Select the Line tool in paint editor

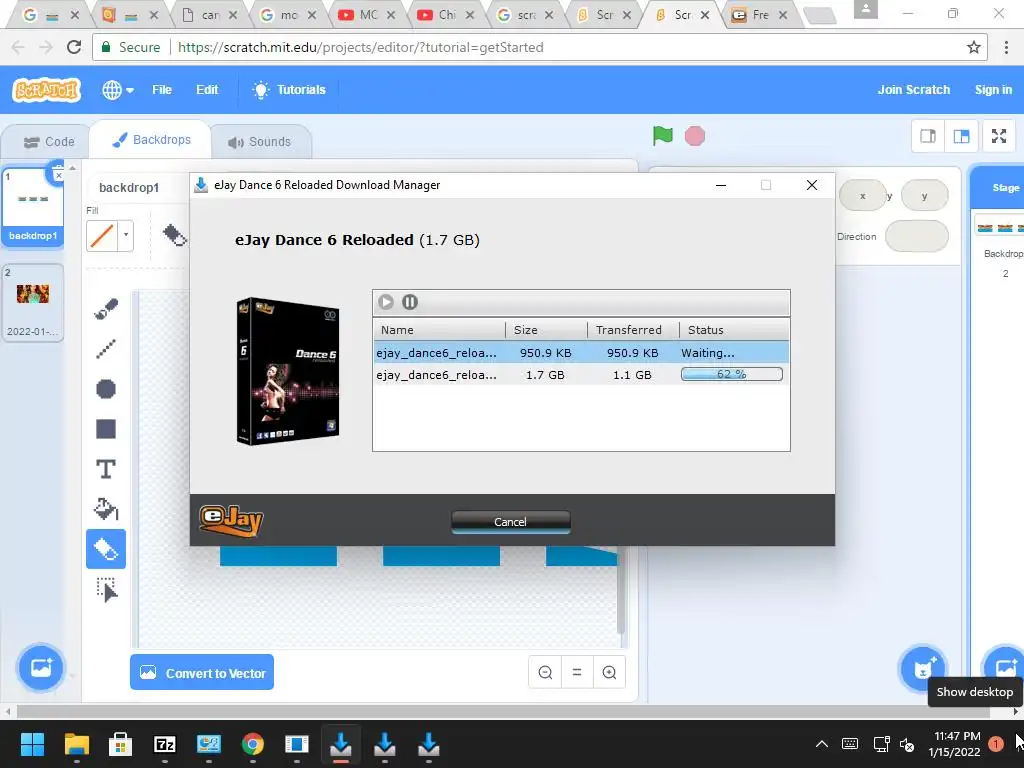[106, 349]
